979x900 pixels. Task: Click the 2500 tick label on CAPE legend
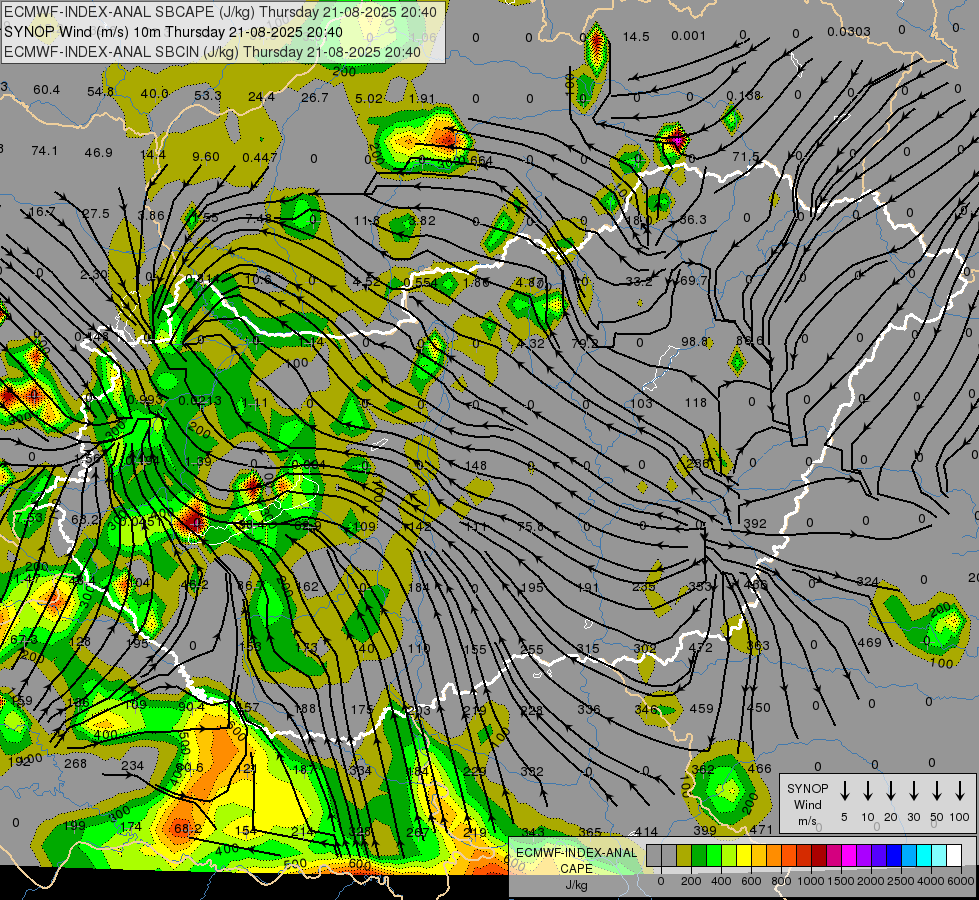[901, 881]
